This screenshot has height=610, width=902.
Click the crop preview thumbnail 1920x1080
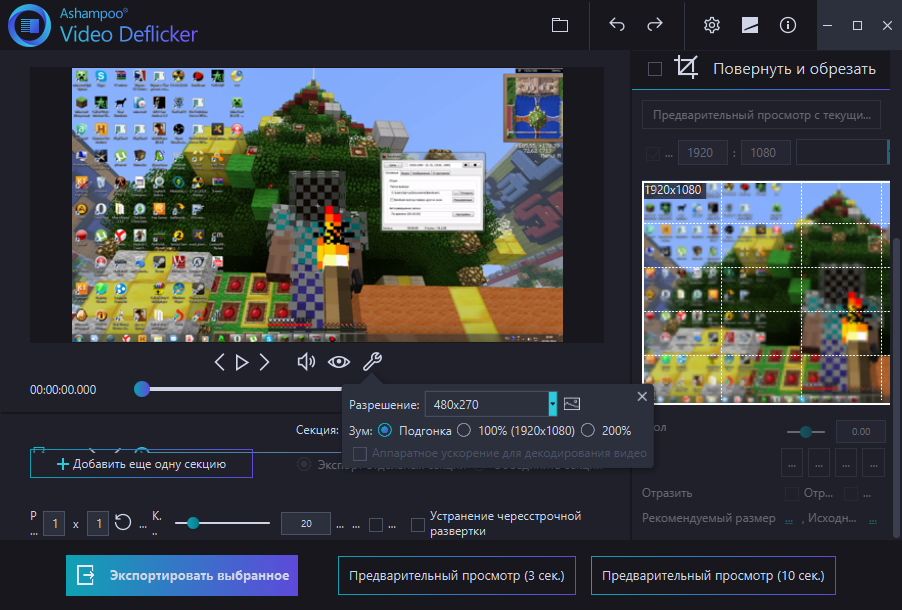[766, 292]
